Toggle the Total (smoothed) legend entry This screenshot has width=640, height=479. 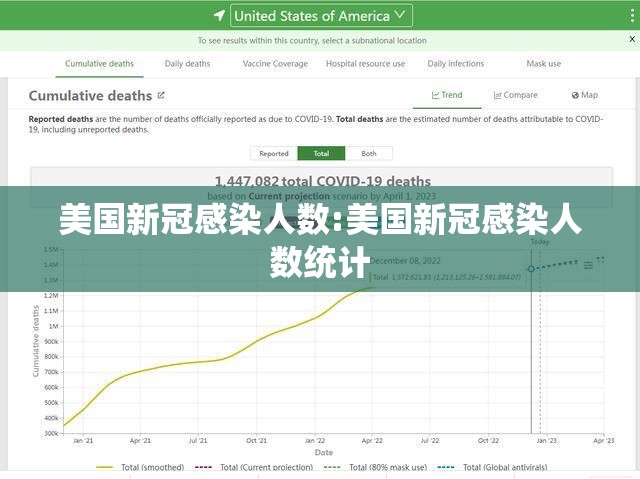pyautogui.click(x=140, y=467)
